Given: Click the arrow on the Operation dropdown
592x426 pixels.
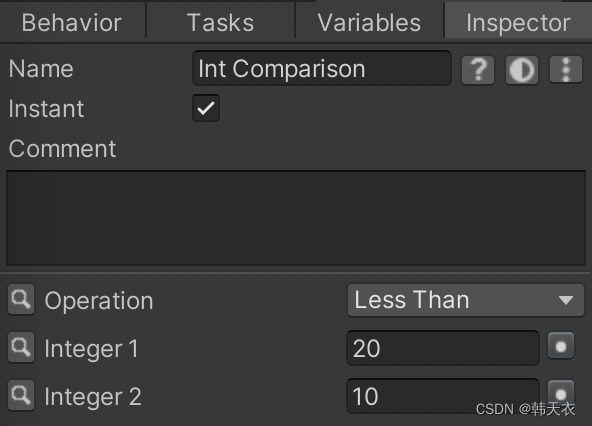Looking at the screenshot, I should coord(566,300).
